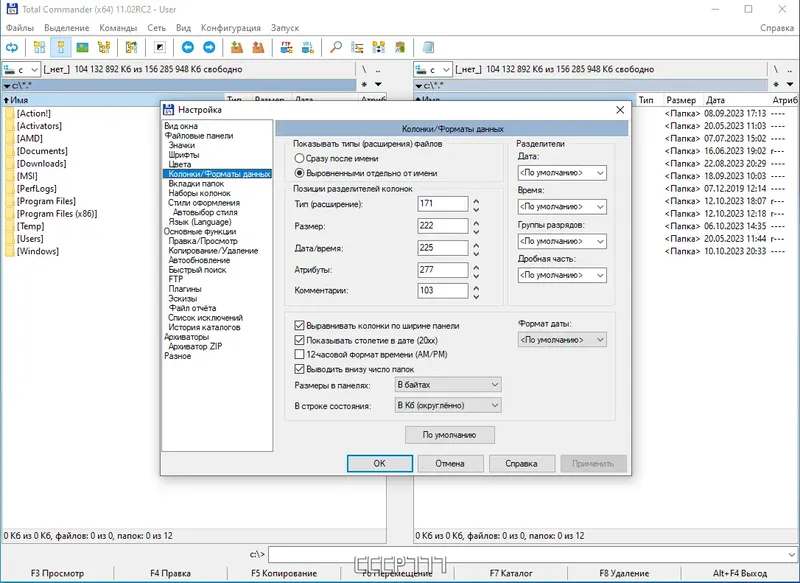The image size is (800, 583).
Task: Enable '12-часовой формат времени' checkbox
Action: (299, 354)
